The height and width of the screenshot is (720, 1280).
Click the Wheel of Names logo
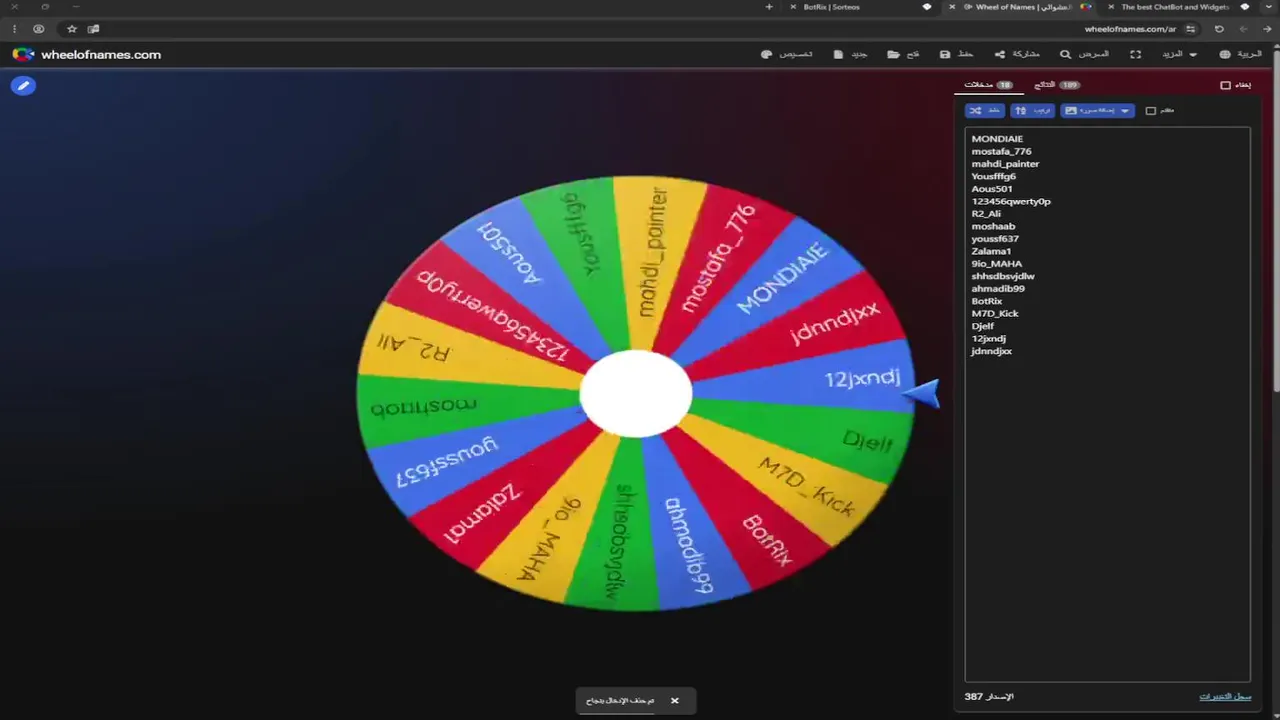coord(23,54)
